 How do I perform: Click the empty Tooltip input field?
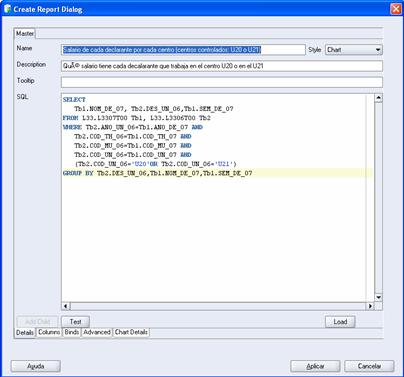point(222,82)
